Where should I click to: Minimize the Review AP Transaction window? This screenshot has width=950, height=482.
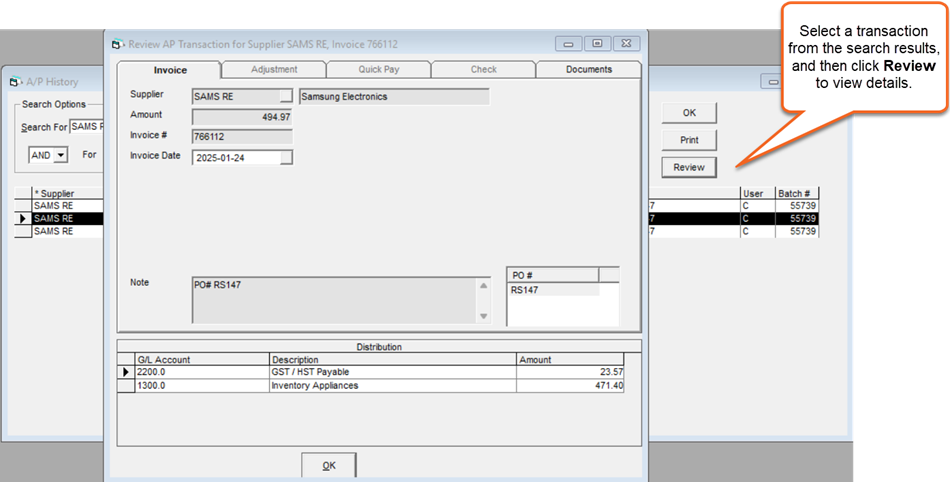click(568, 44)
